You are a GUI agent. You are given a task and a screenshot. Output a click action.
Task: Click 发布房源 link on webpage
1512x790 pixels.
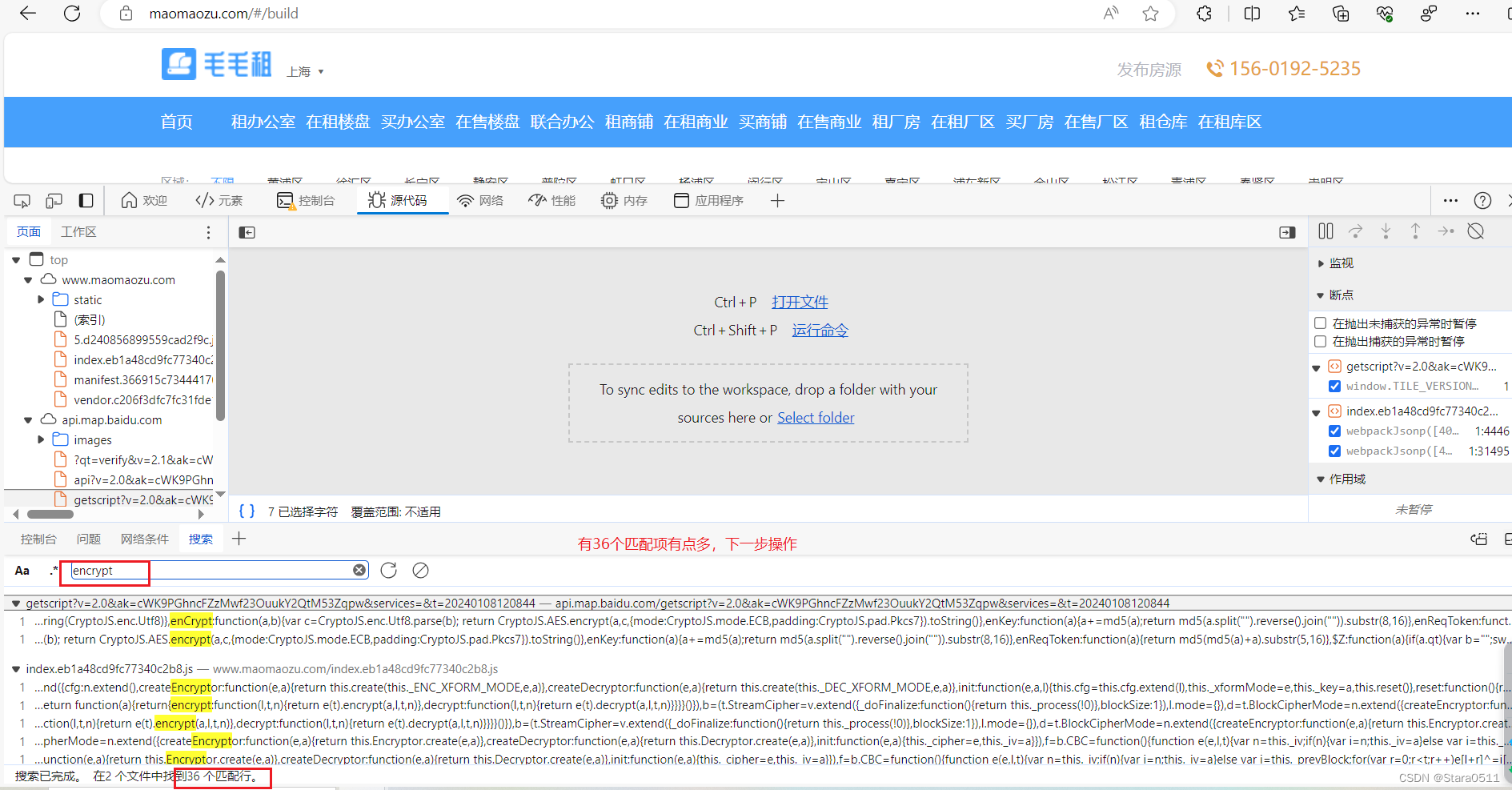click(1149, 70)
